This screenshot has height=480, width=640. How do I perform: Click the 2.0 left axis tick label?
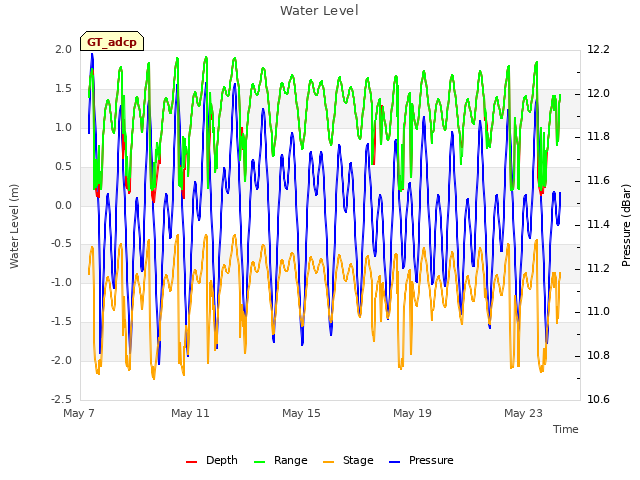coord(64,49)
